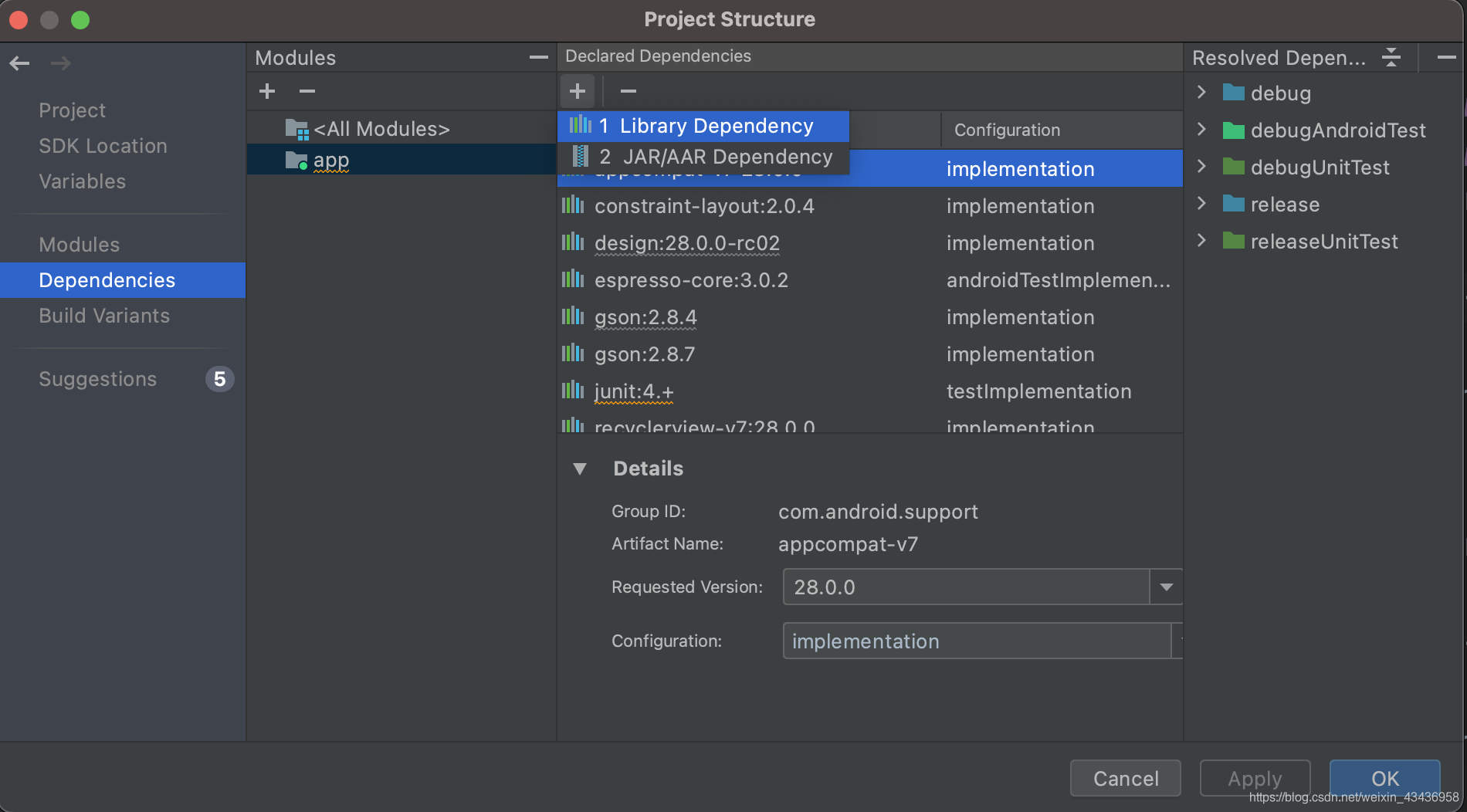This screenshot has width=1467, height=812.
Task: Click the releaseUnitTest folder icon
Action: (1234, 241)
